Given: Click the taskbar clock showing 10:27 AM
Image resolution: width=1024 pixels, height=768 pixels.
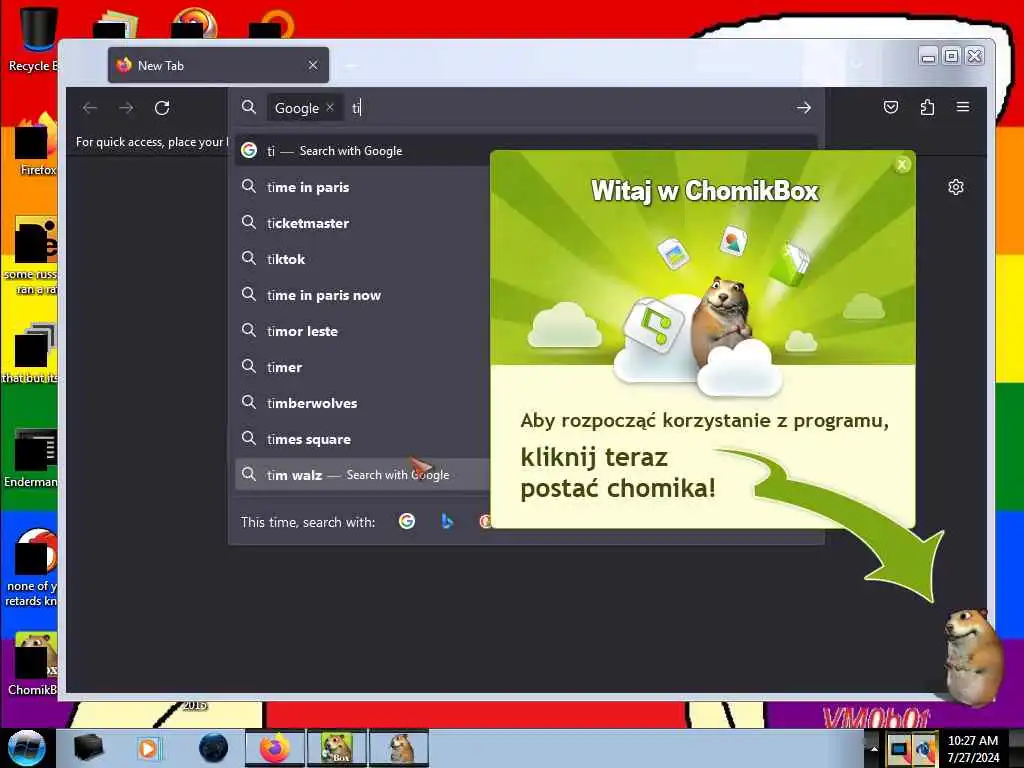Looking at the screenshot, I should 973,749.
